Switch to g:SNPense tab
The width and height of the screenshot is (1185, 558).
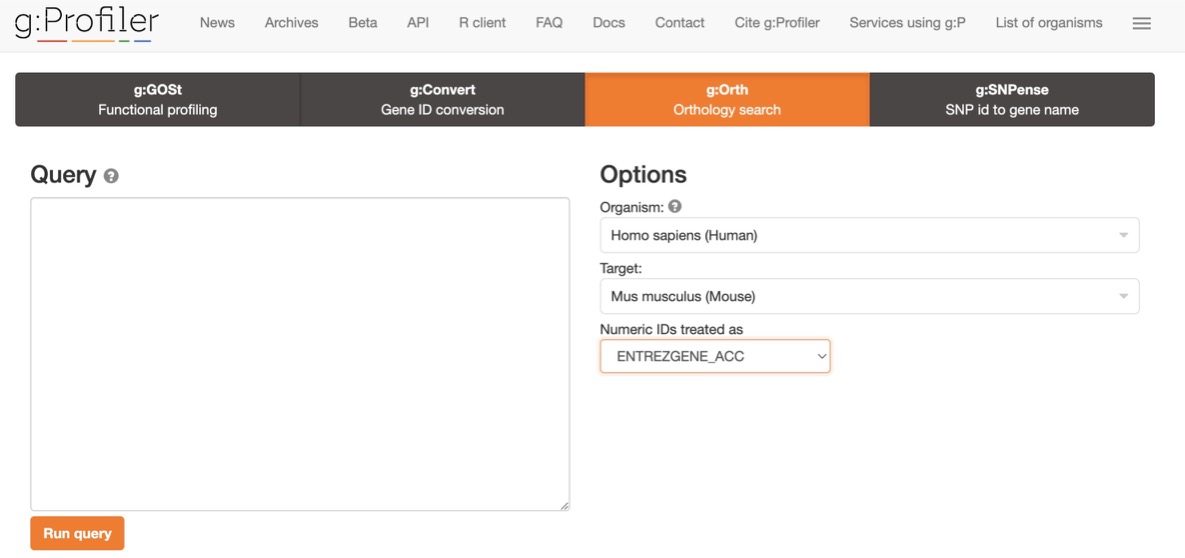[x=1012, y=100]
